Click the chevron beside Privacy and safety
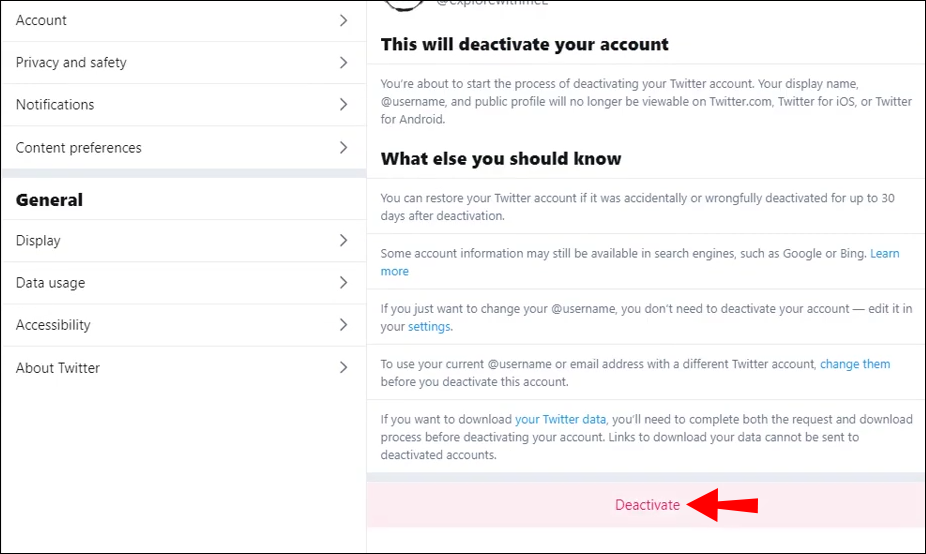 pyautogui.click(x=343, y=62)
